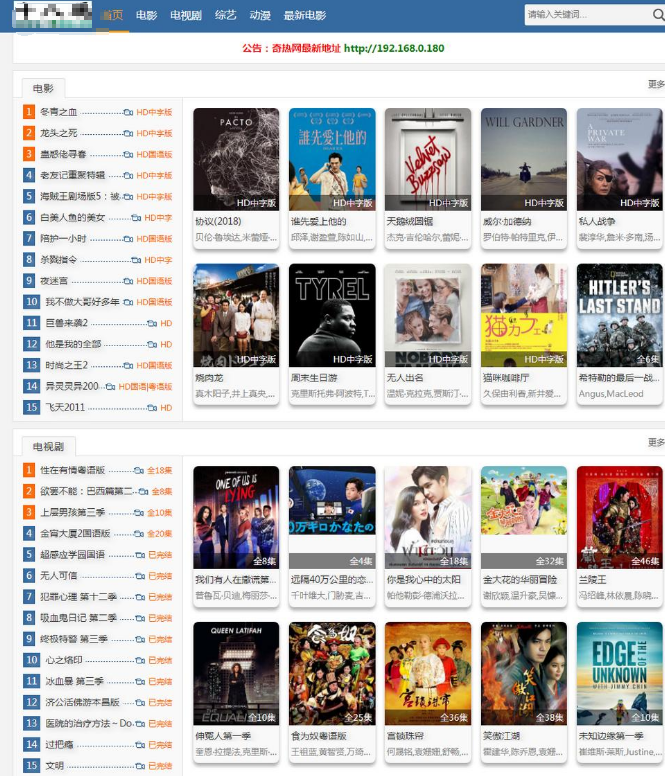665x776 pixels.
Task: Click the camera icon beside 无人可信
Action: 140,576
